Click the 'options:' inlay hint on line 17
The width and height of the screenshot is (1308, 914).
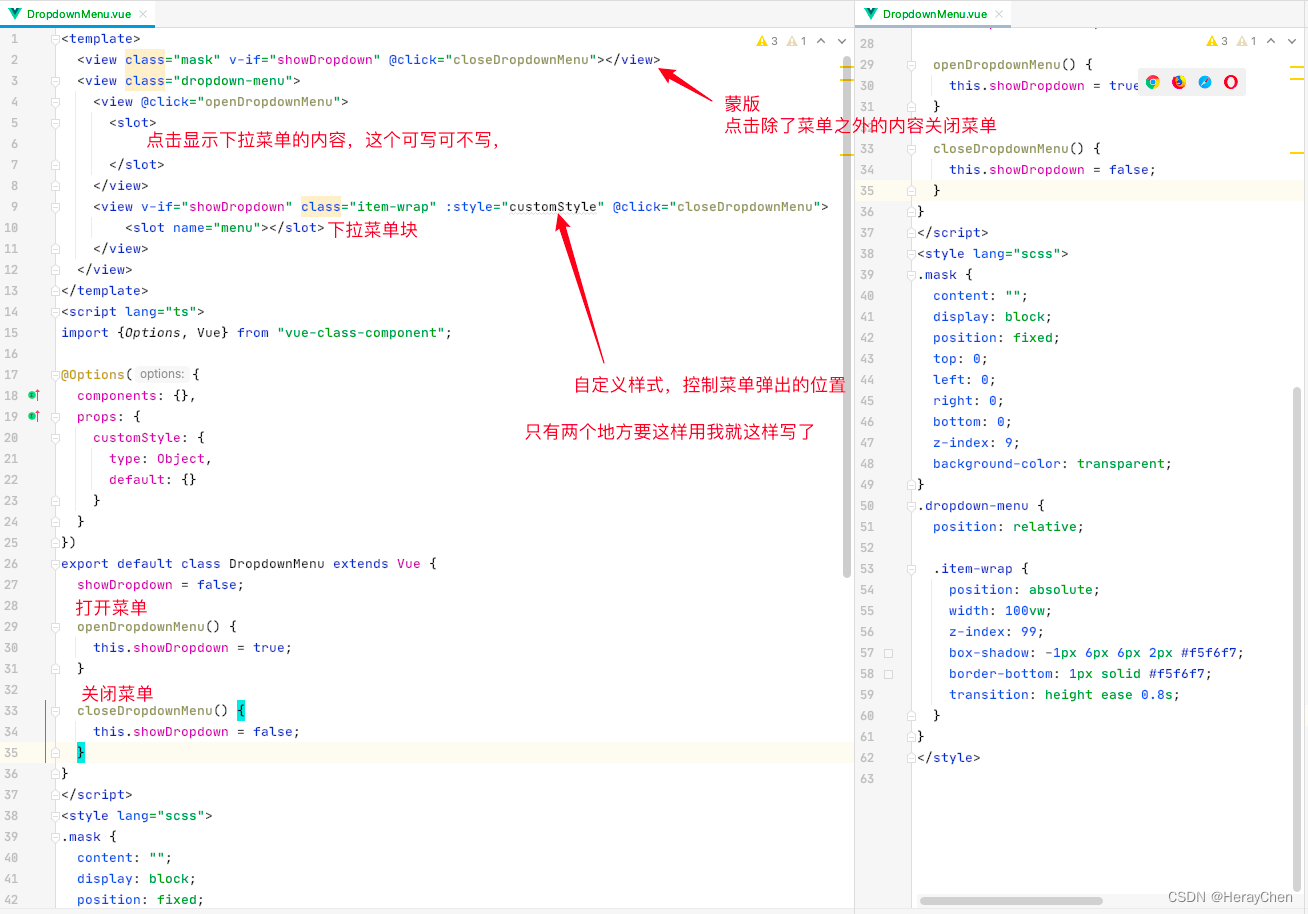[161, 374]
